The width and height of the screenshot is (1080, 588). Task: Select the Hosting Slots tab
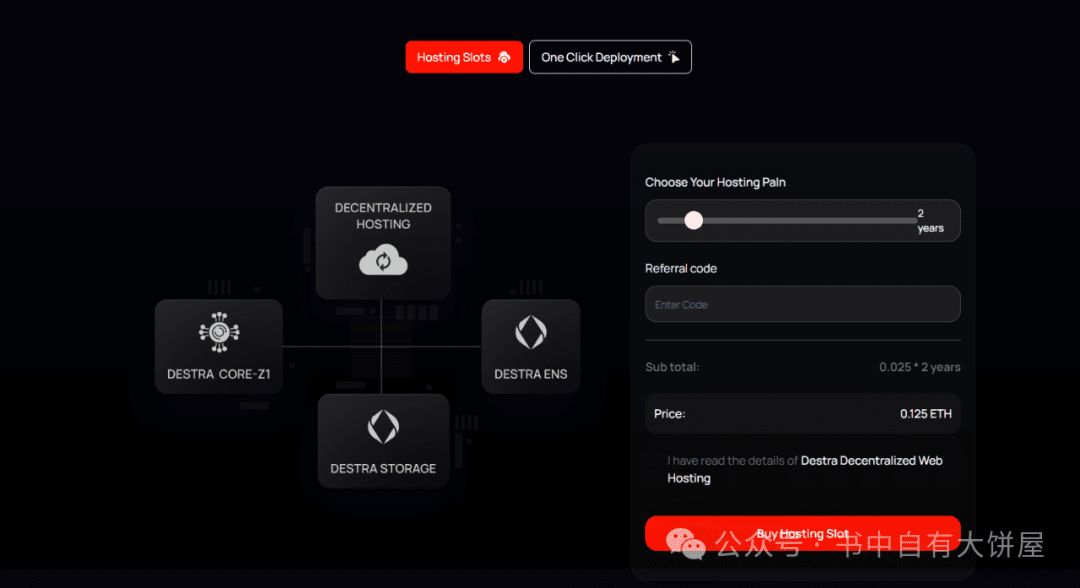pyautogui.click(x=464, y=57)
